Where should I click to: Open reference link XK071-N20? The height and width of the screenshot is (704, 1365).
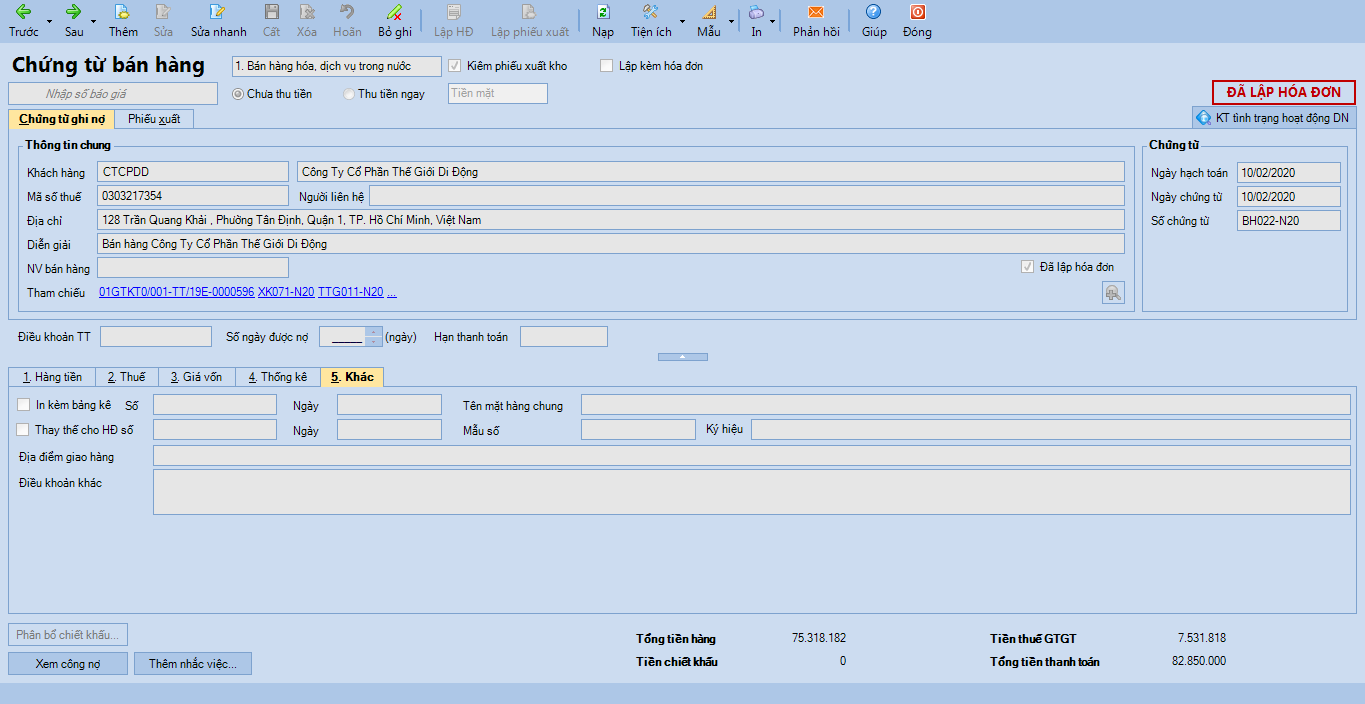click(x=286, y=292)
